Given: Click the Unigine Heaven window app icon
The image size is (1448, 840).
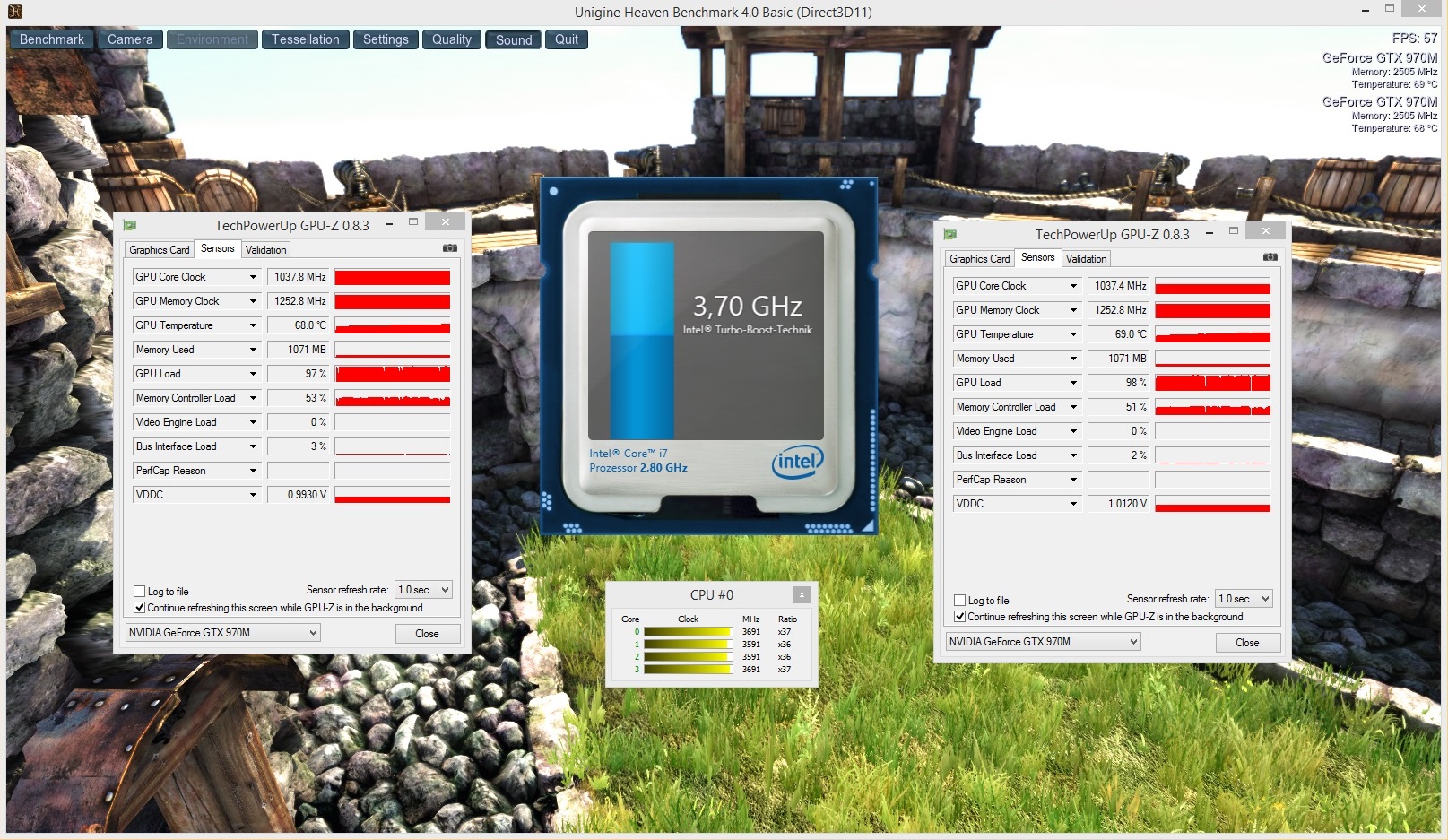Looking at the screenshot, I should click(x=14, y=12).
